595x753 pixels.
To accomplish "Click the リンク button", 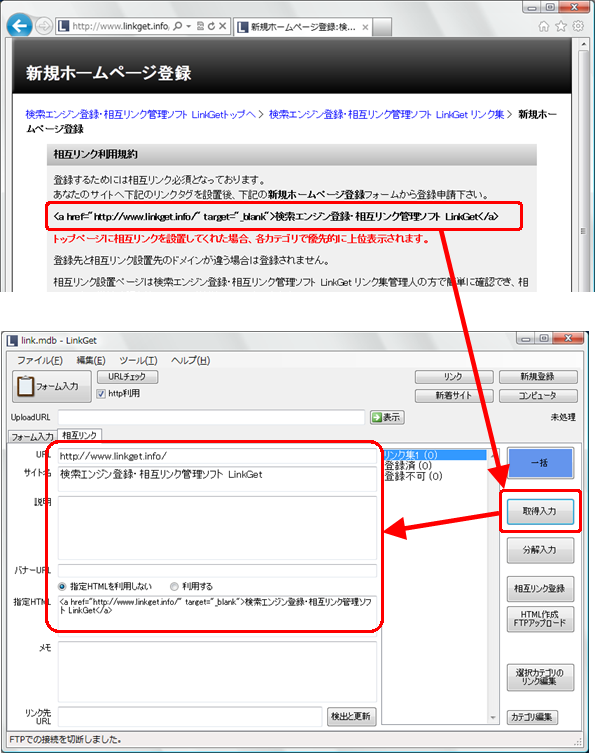I will (453, 377).
